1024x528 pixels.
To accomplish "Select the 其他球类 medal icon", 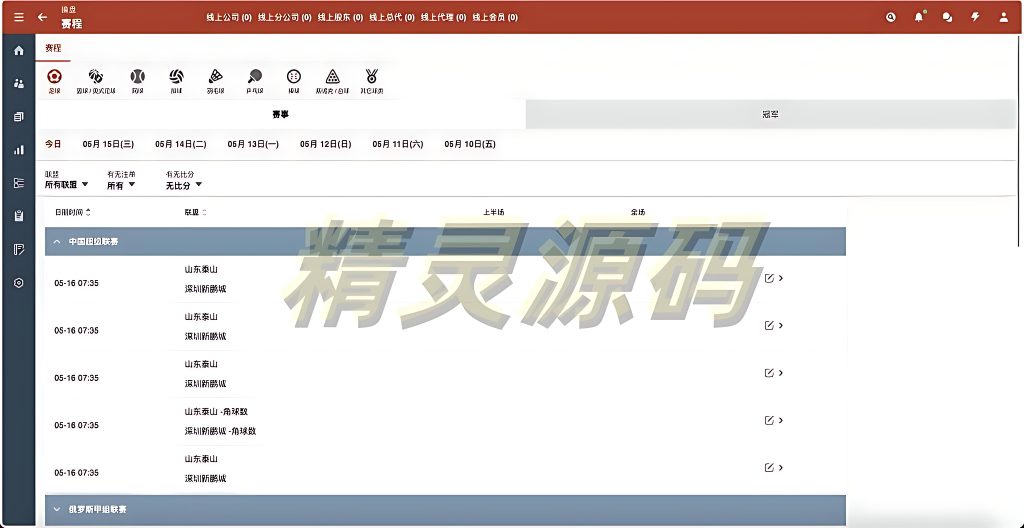I will tap(372, 81).
